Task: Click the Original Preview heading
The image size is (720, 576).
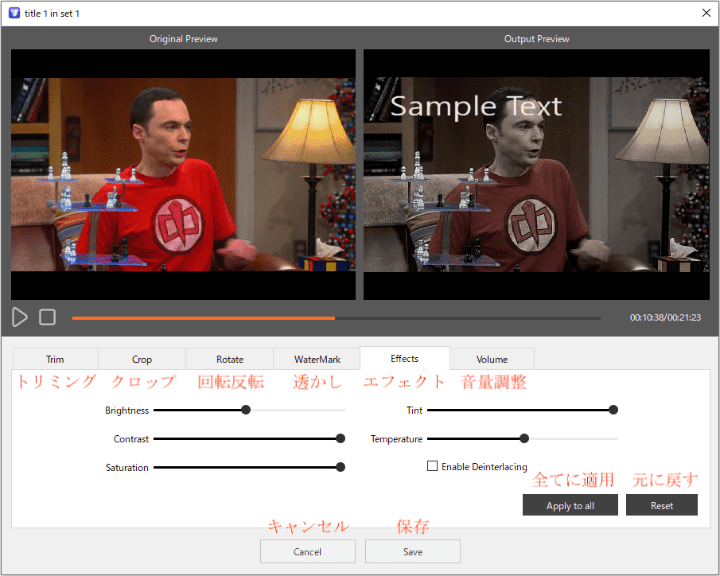Action: click(183, 39)
